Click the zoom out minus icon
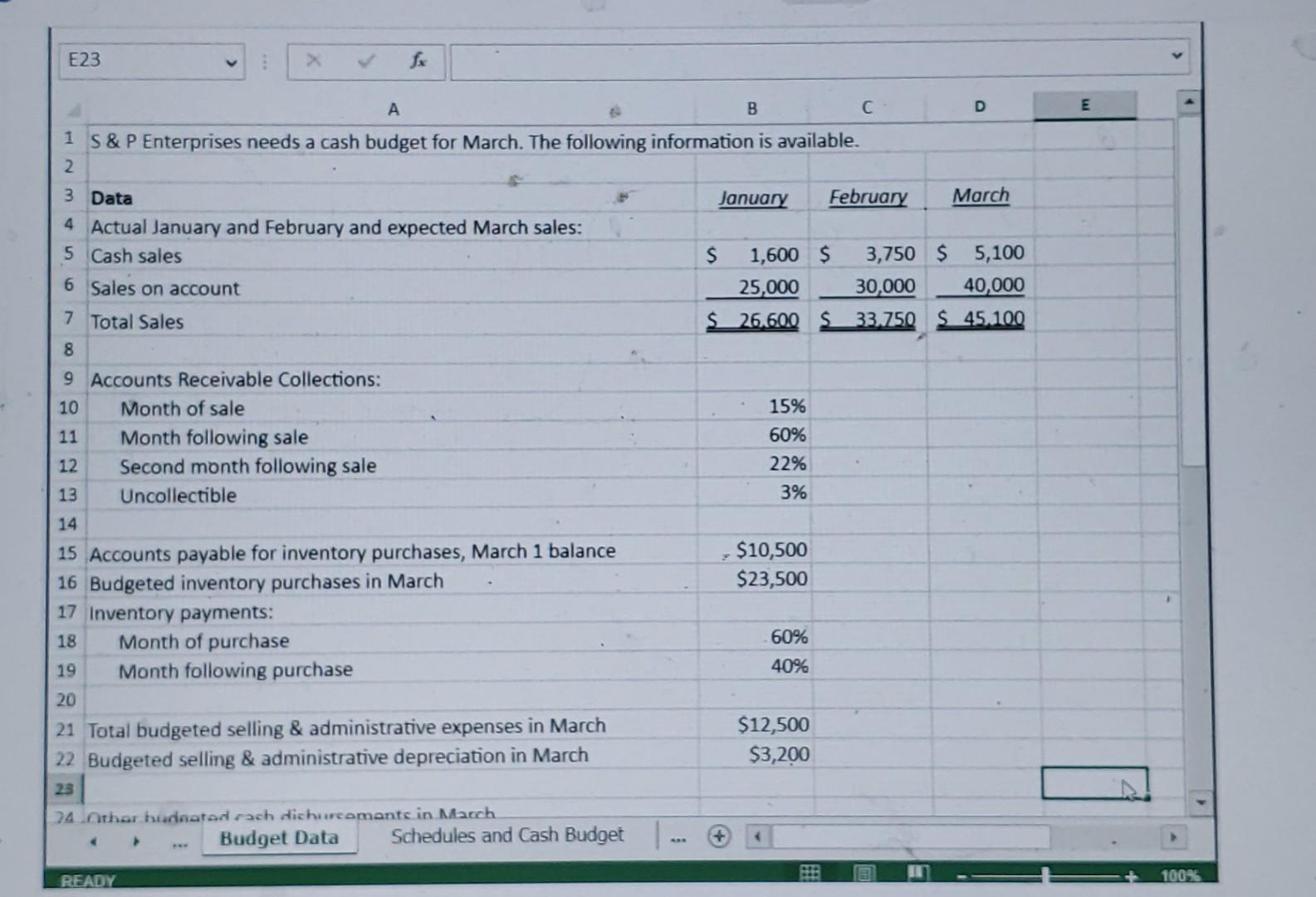 point(963,875)
